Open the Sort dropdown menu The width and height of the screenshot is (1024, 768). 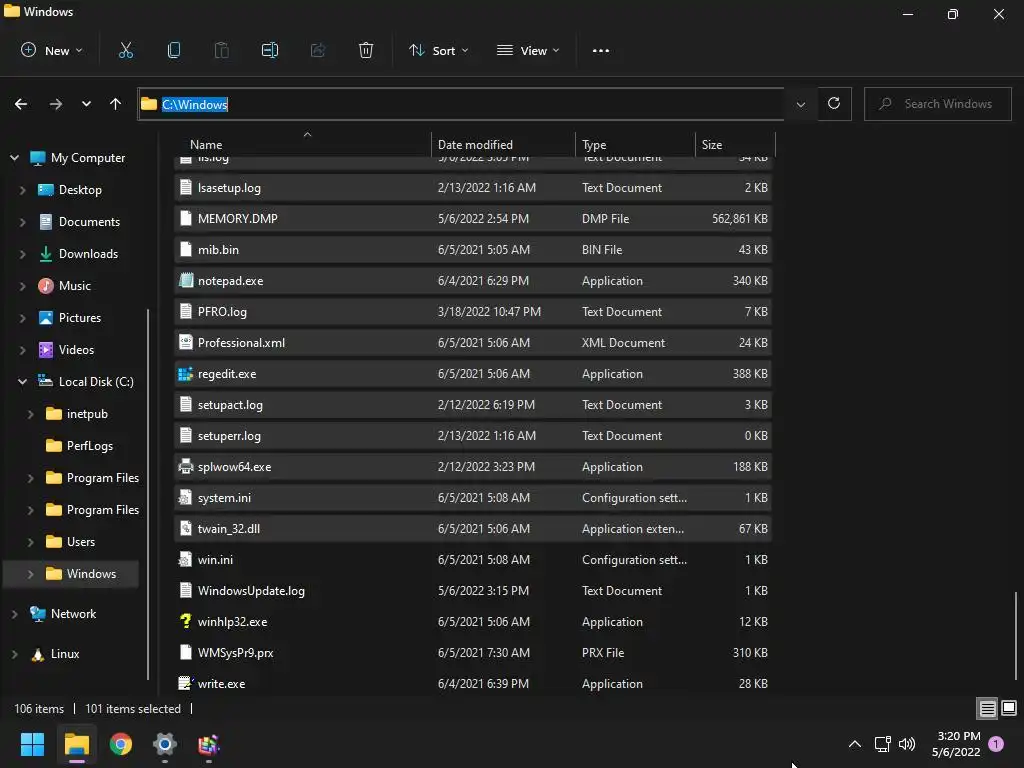[439, 50]
